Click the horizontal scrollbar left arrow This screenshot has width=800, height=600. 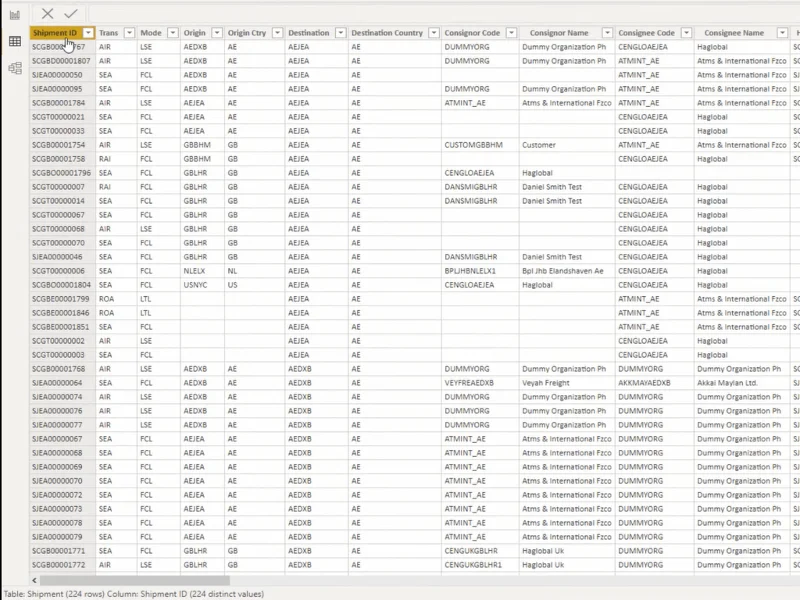34,581
